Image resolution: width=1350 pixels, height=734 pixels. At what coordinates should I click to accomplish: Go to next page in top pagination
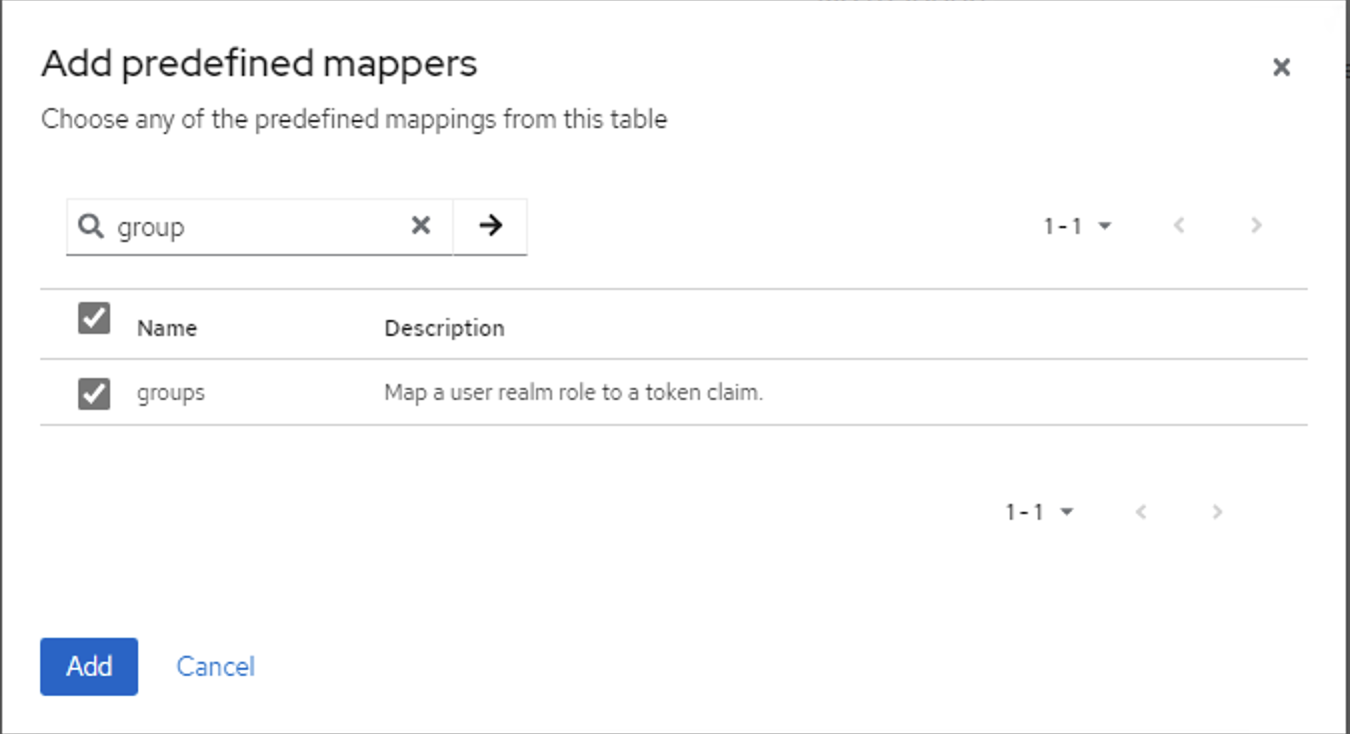click(1256, 226)
